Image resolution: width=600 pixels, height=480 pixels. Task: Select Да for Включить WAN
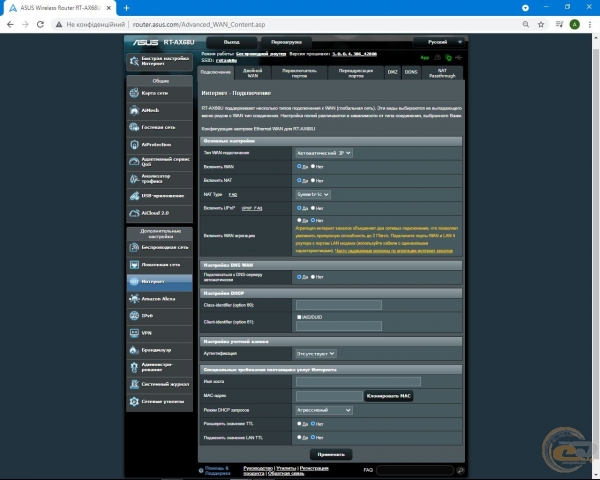pyautogui.click(x=299, y=167)
